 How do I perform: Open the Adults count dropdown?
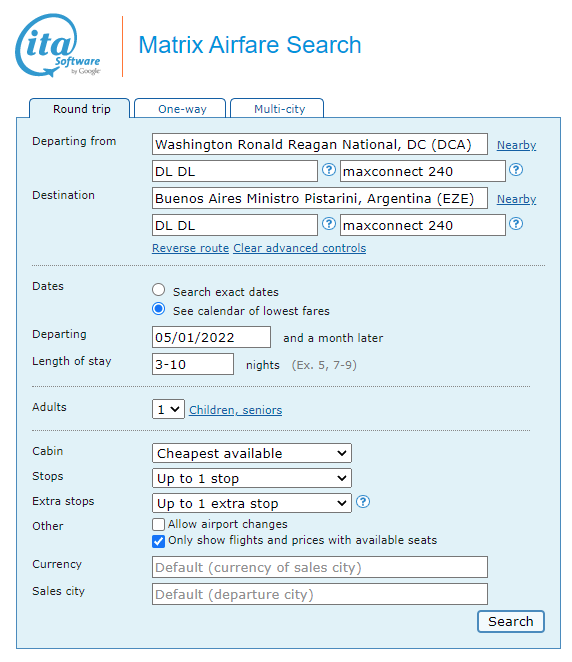(x=168, y=409)
